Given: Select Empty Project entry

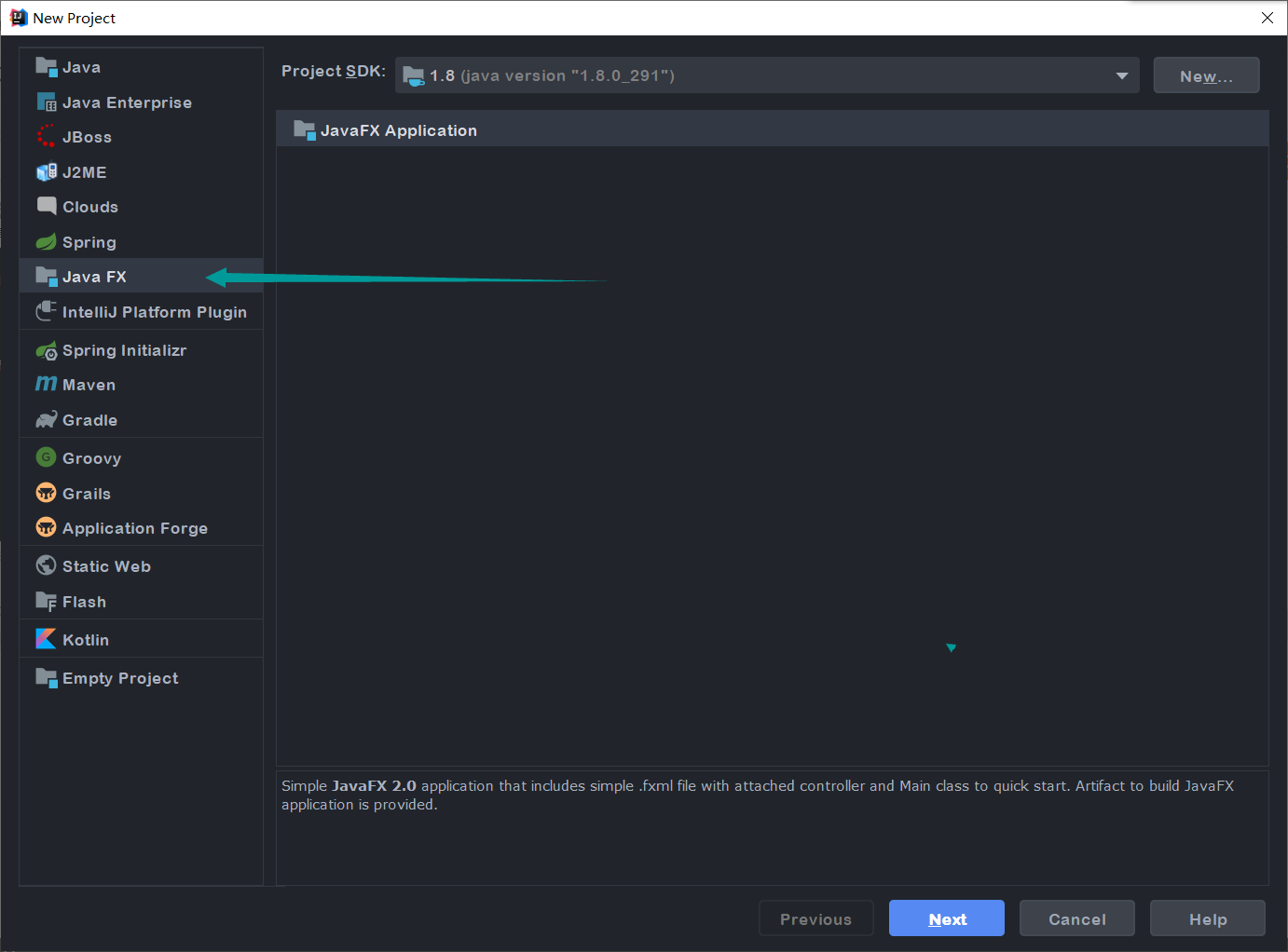Looking at the screenshot, I should pos(141,678).
